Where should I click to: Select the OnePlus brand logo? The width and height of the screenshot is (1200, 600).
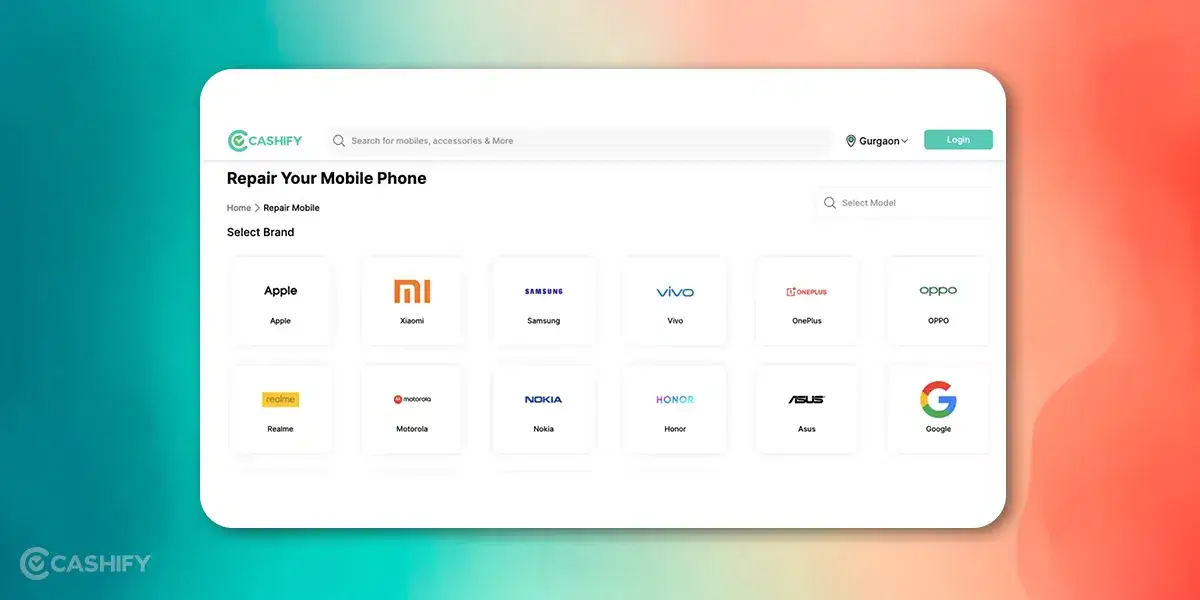click(x=806, y=292)
